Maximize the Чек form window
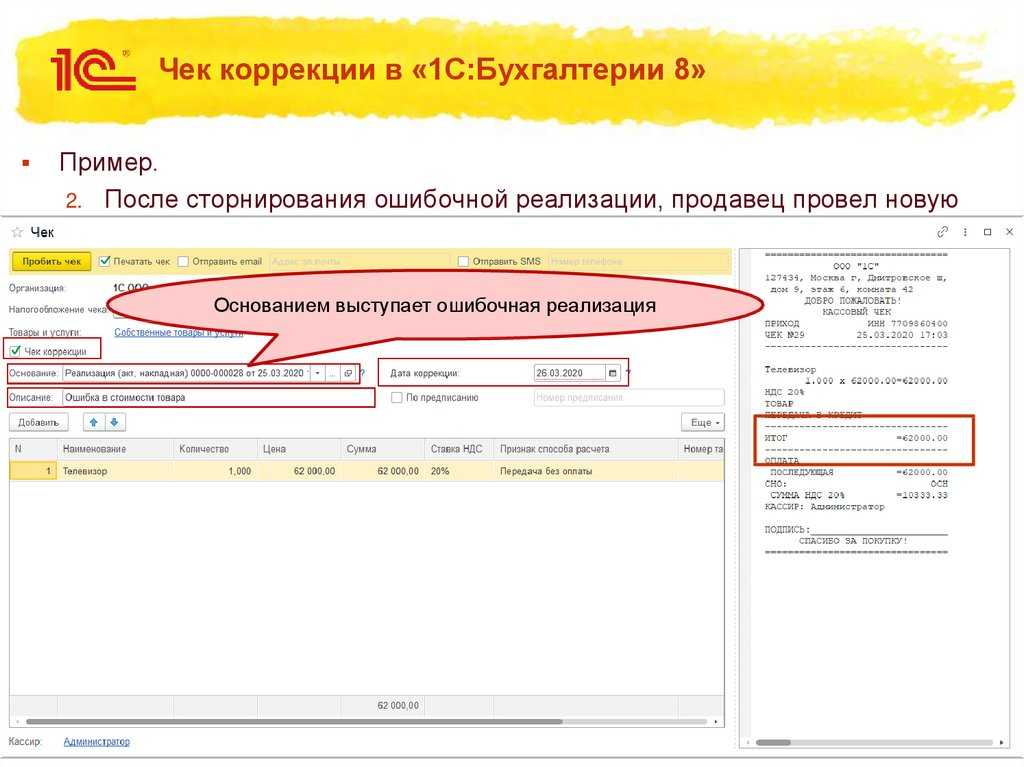The image size is (1024, 767). coord(987,232)
